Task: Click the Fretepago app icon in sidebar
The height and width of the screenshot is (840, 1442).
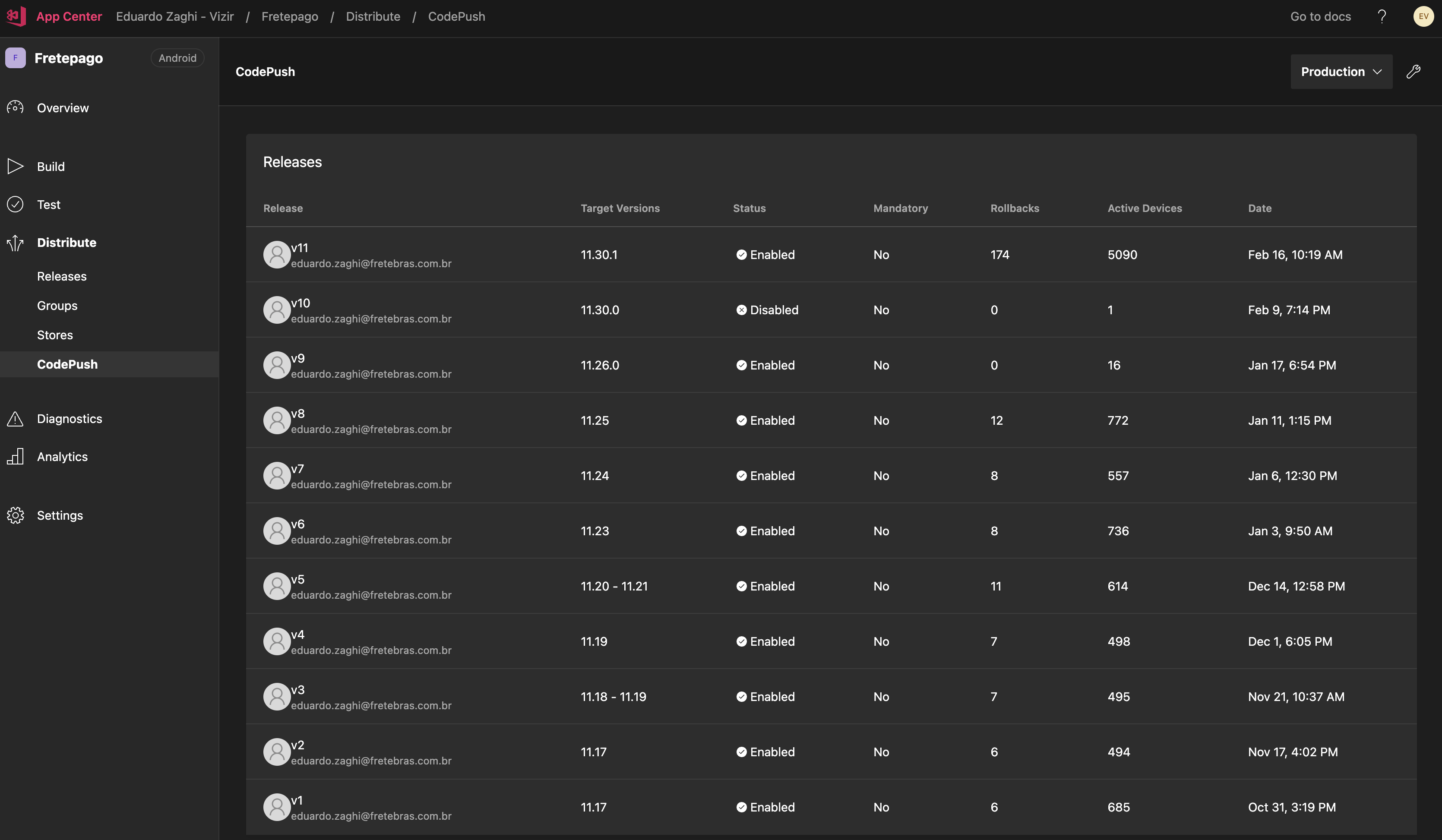Action: pyautogui.click(x=16, y=58)
